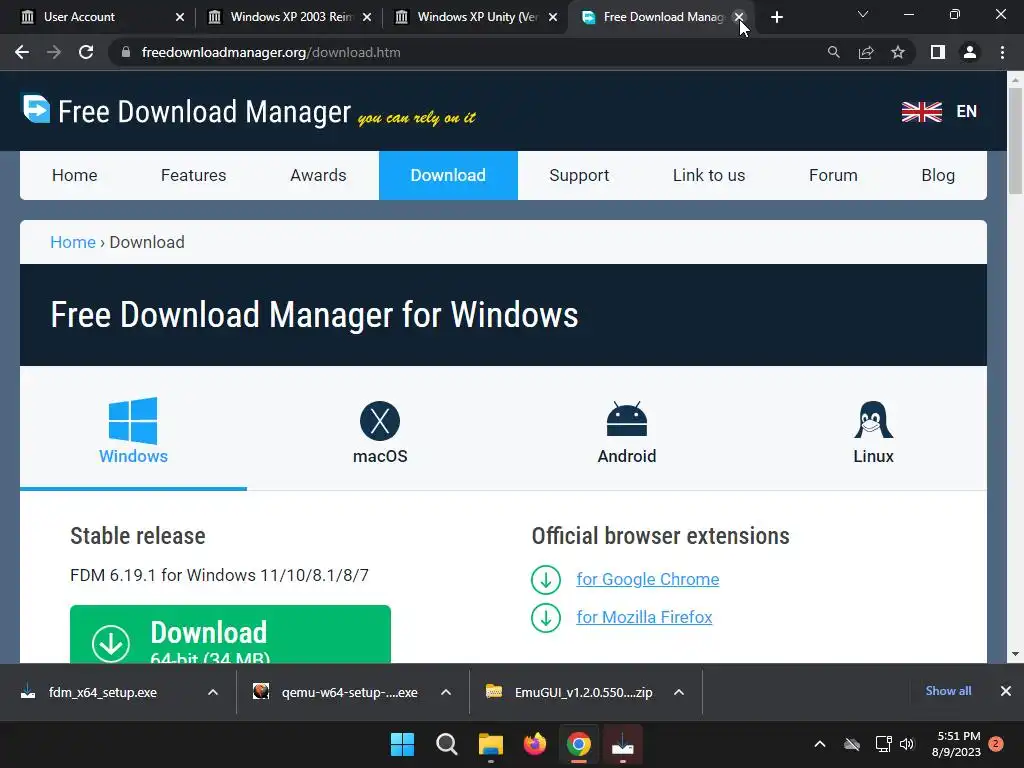Open the zoom magnifier icon in the address bar
The height and width of the screenshot is (768, 1024).
pyautogui.click(x=833, y=52)
